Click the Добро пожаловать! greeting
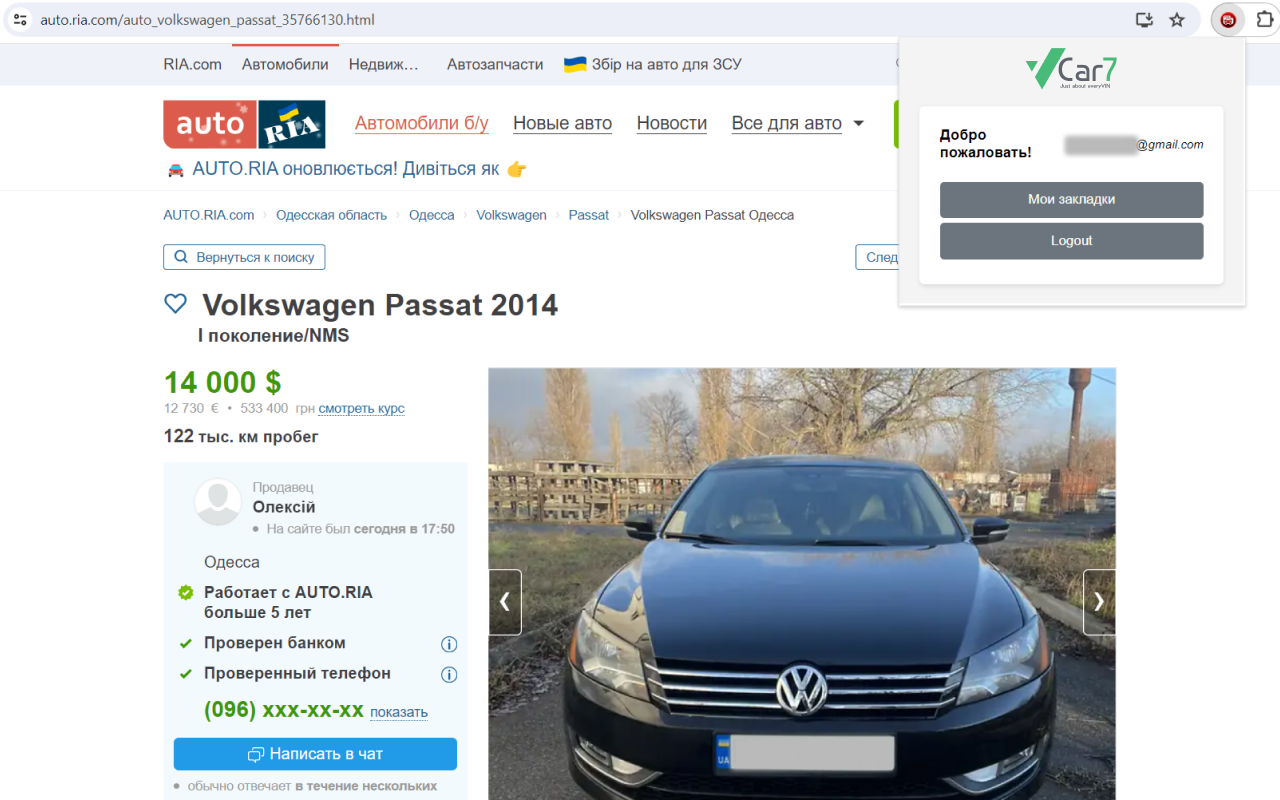1280x800 pixels. click(986, 144)
